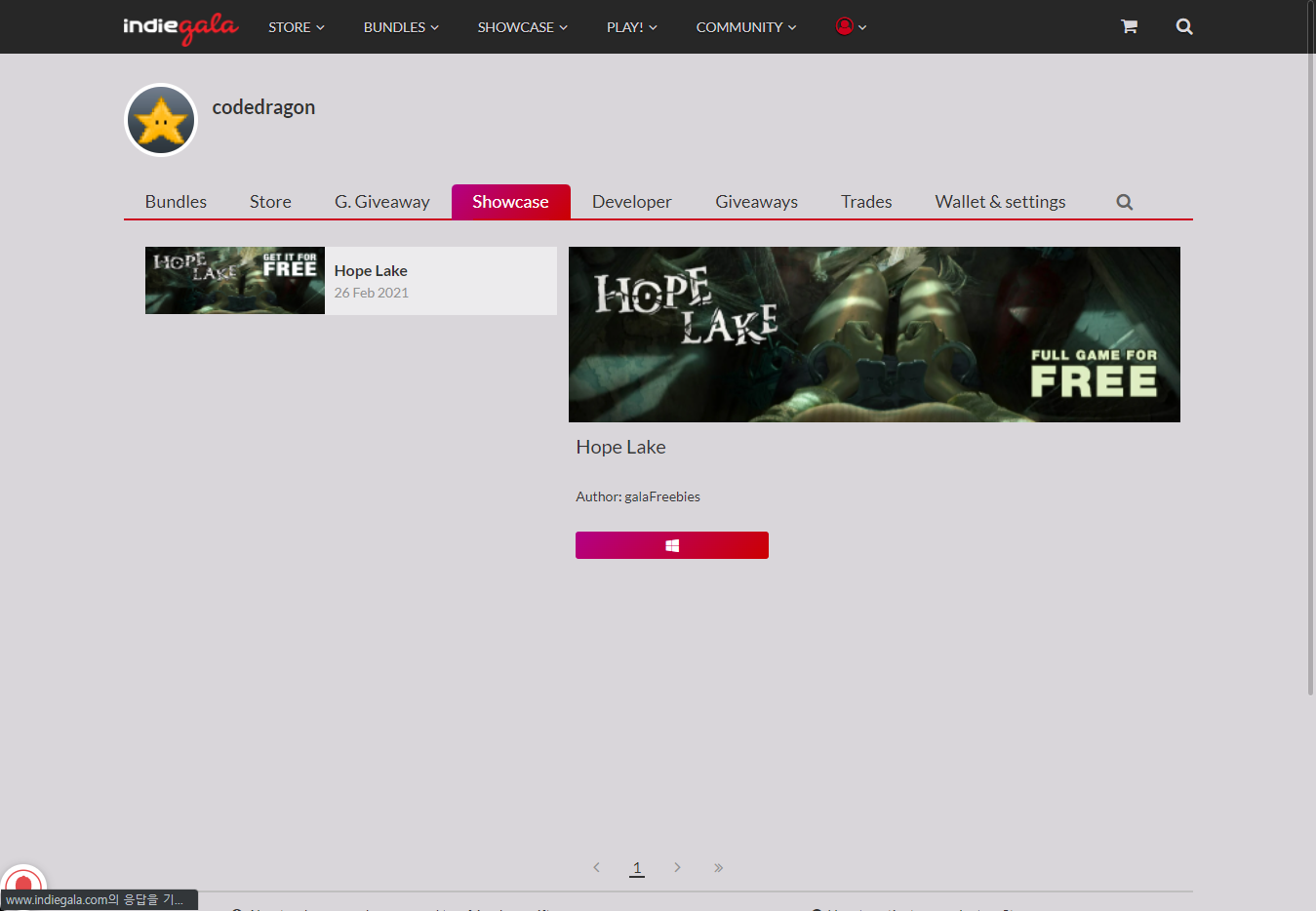The height and width of the screenshot is (911, 1316).
Task: Expand the STORE dropdown menu
Action: [x=297, y=27]
